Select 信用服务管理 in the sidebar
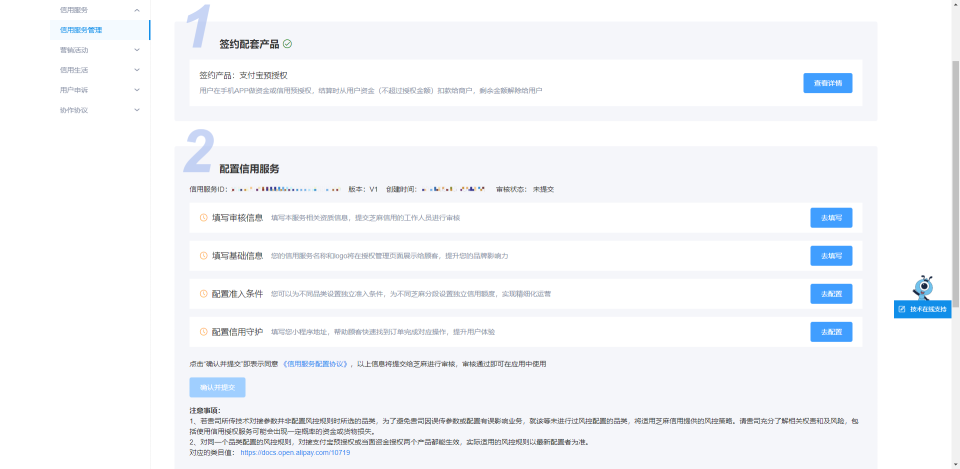960x469 pixels. click(x=100, y=30)
